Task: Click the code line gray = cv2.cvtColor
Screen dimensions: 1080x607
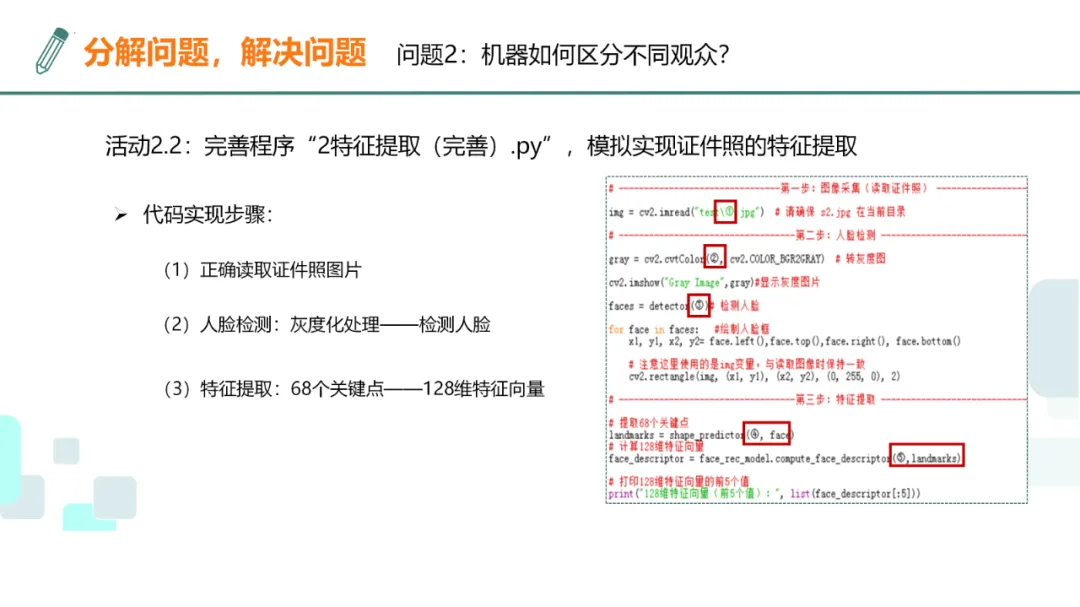Action: tap(717, 258)
